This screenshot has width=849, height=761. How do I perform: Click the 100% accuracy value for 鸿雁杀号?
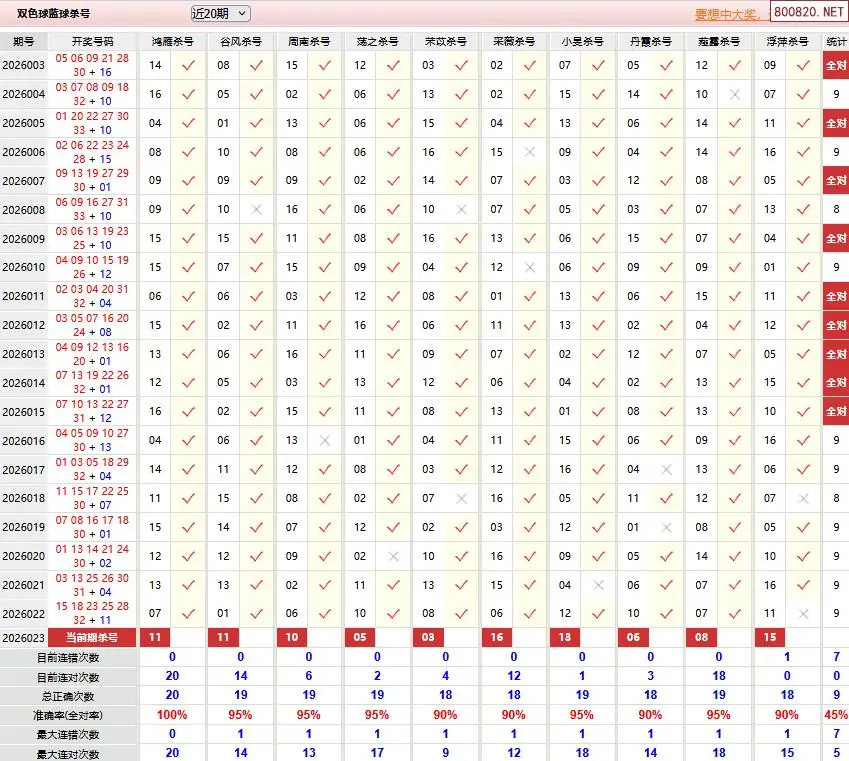[172, 715]
